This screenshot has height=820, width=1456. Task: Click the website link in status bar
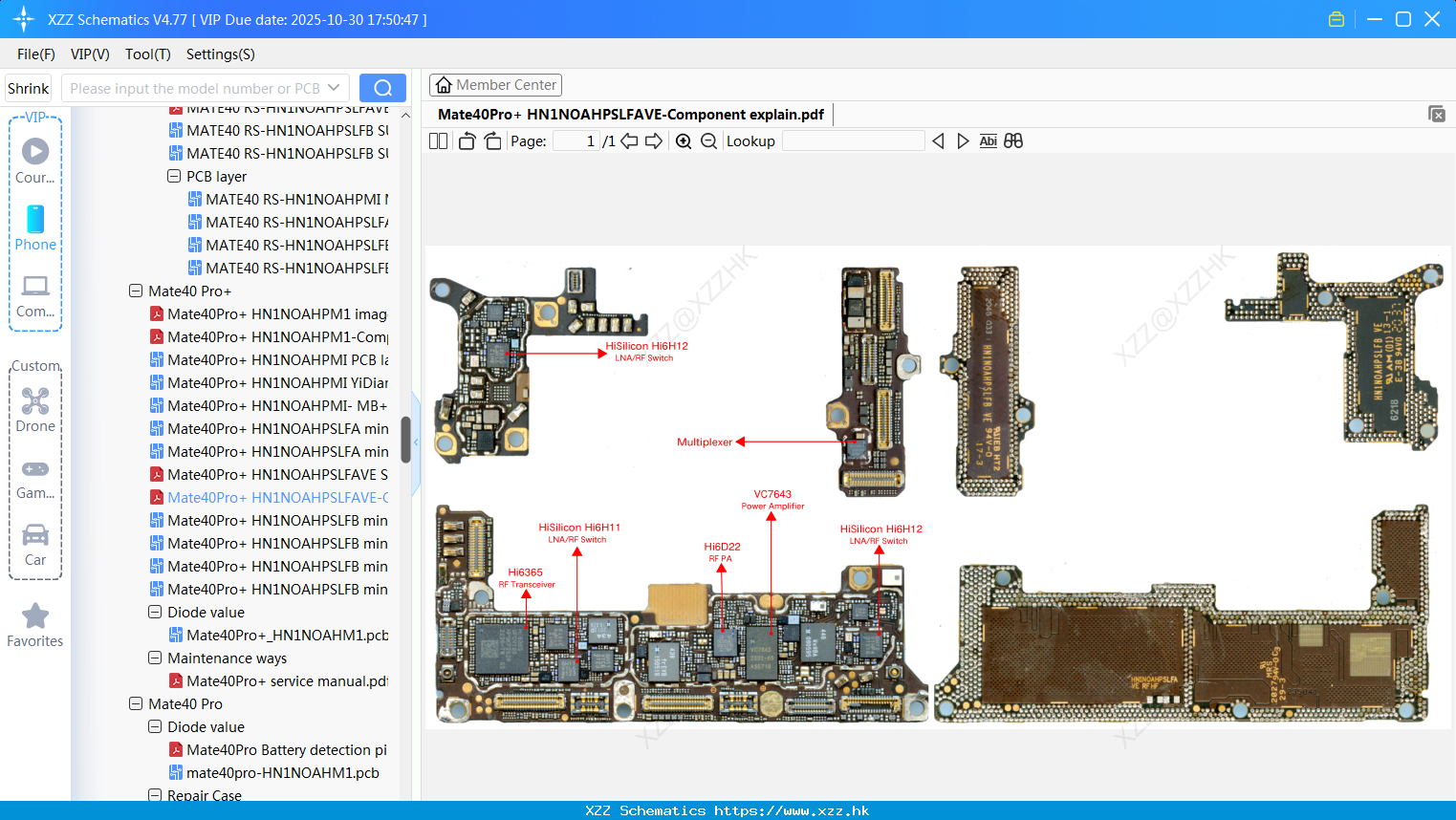[792, 810]
